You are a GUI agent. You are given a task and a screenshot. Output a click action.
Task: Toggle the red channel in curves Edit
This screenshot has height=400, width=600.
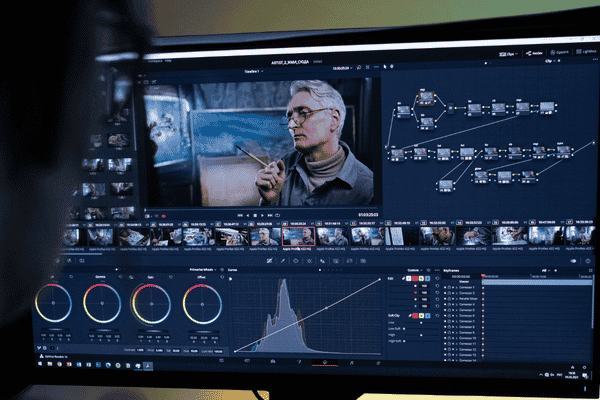click(x=415, y=279)
